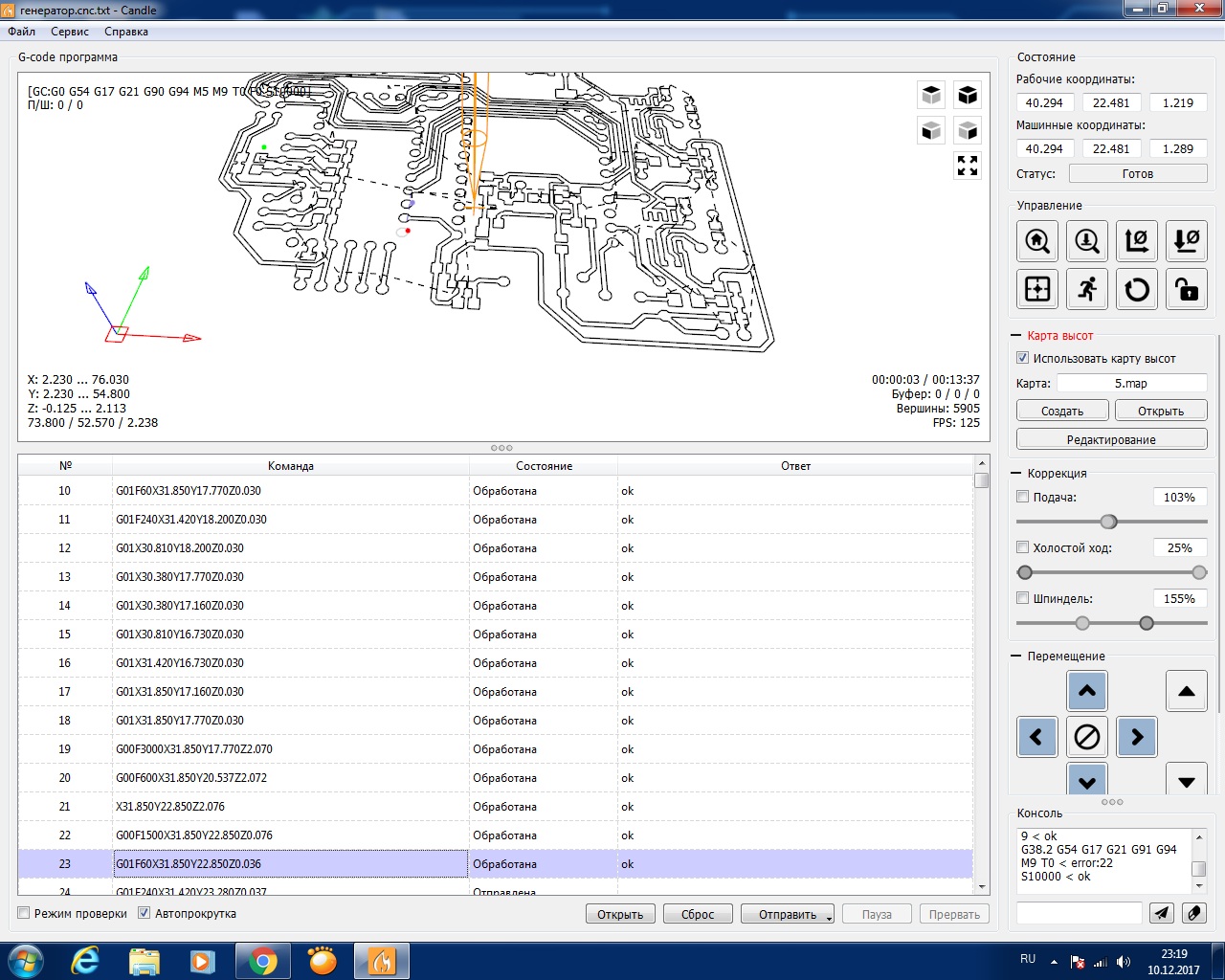Enable the Режим проверки checkbox

pyautogui.click(x=25, y=913)
